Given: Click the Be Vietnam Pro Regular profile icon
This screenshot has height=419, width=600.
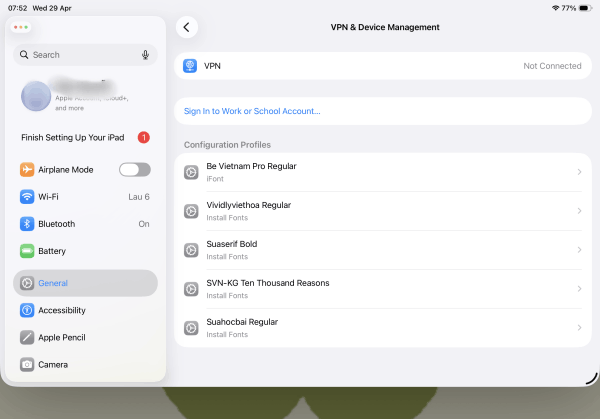Looking at the screenshot, I should tap(191, 172).
